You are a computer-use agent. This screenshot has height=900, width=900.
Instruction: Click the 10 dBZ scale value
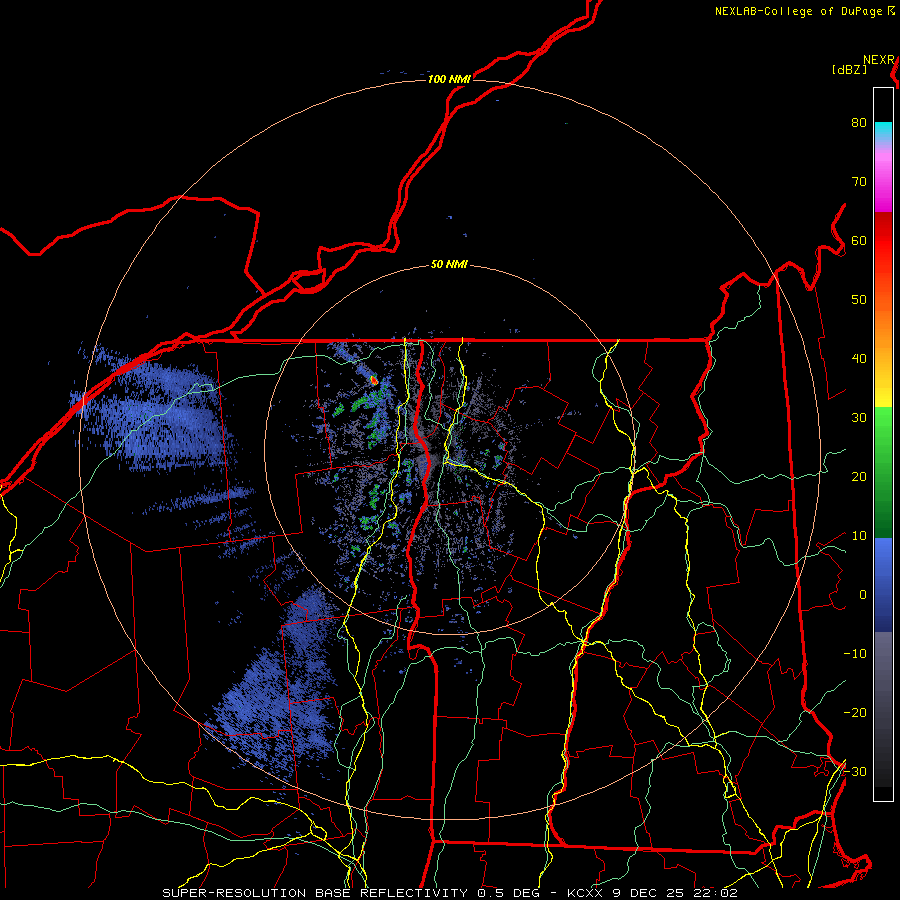pyautogui.click(x=859, y=536)
